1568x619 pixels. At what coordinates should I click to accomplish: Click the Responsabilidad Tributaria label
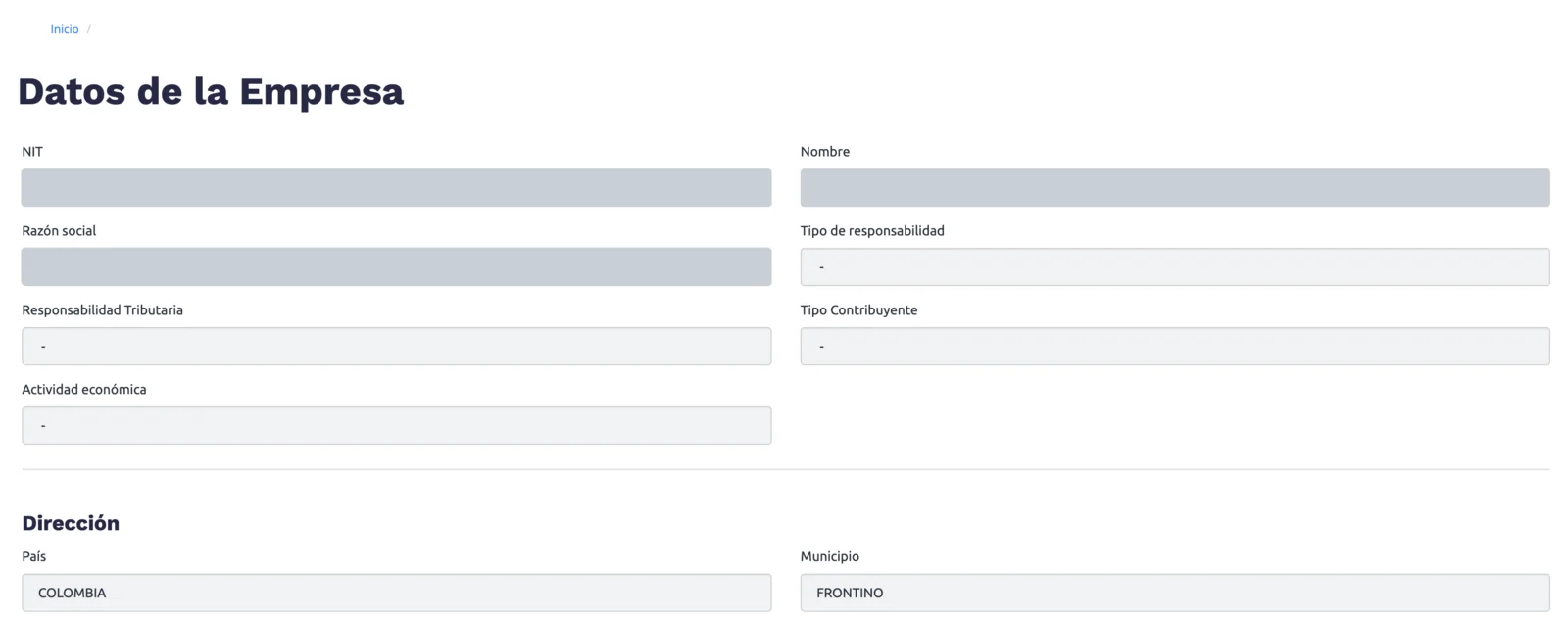tap(103, 310)
